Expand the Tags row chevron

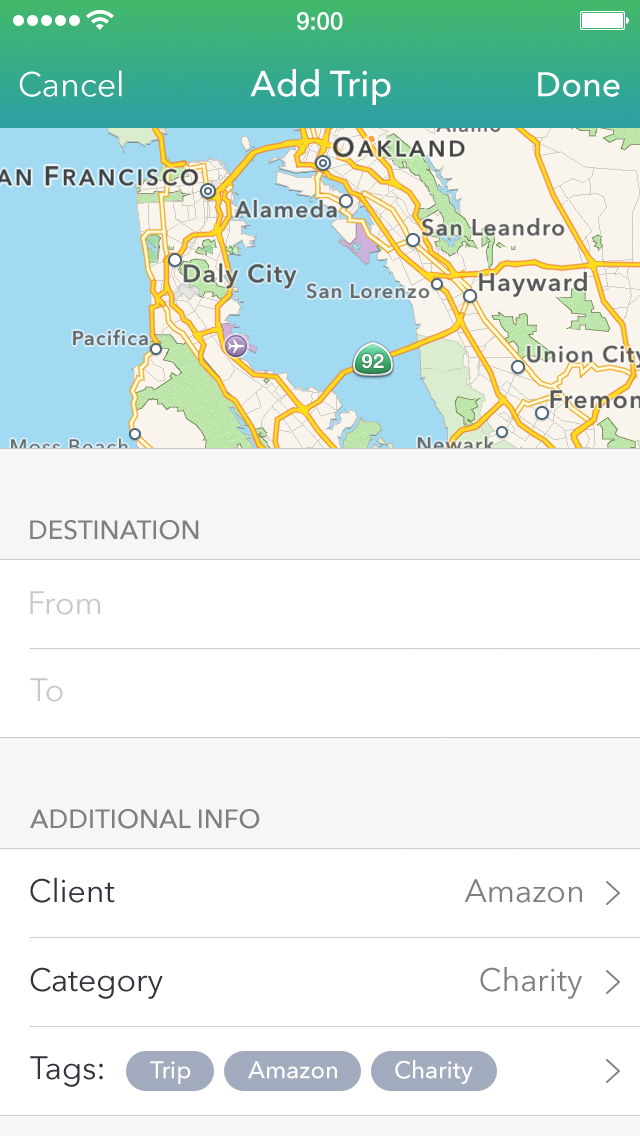point(613,1072)
